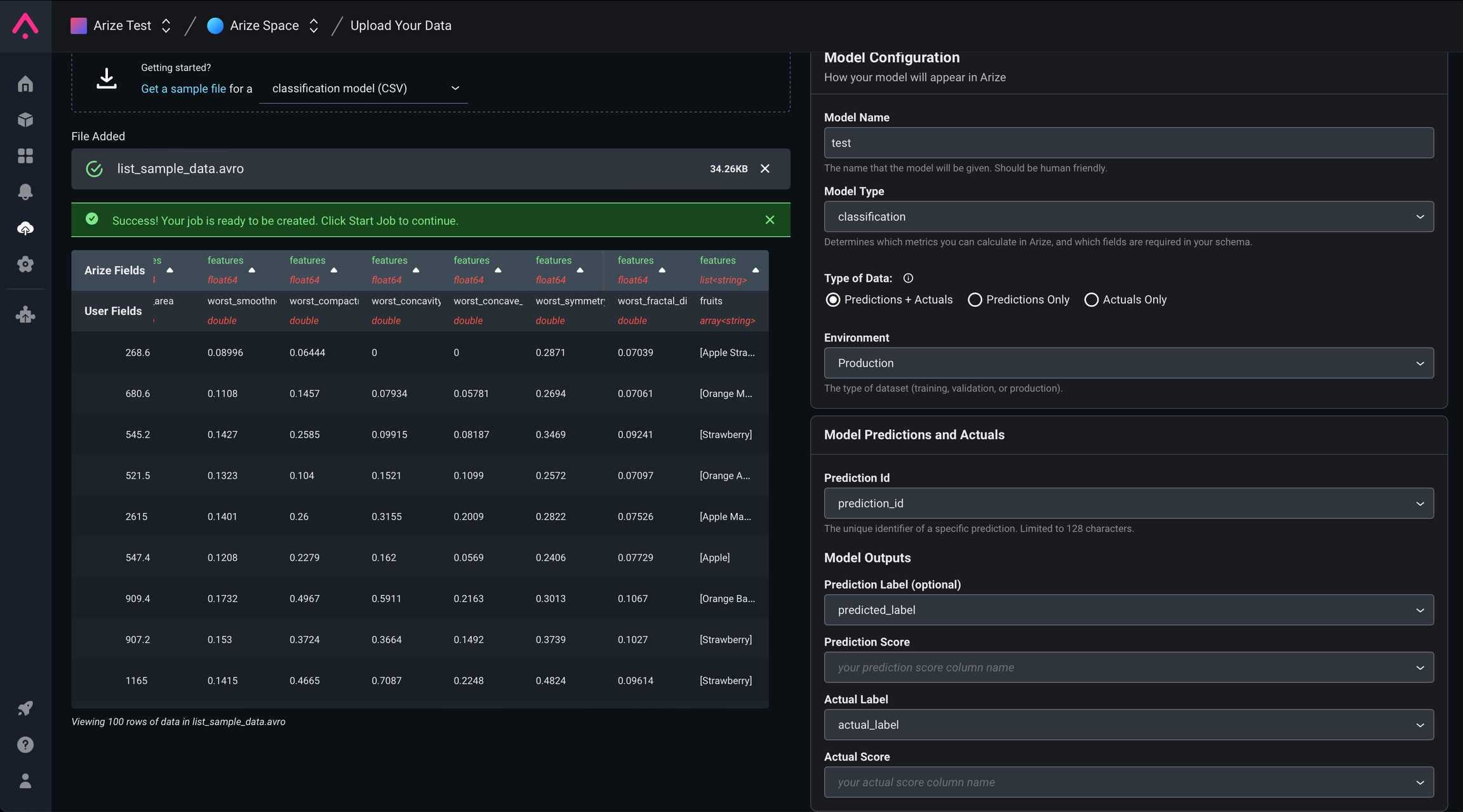Screen dimensions: 1463x812
Task: Open the models cube icon in sidebar
Action: click(x=25, y=120)
